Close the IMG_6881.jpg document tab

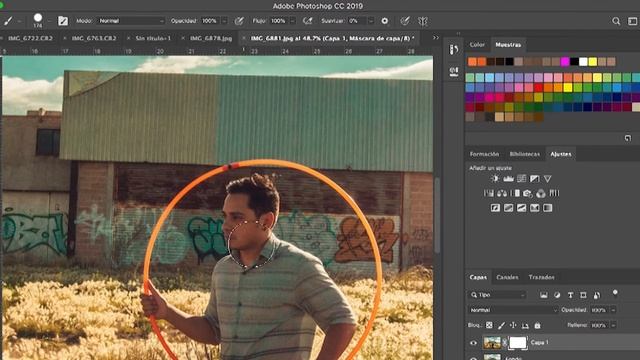244,38
